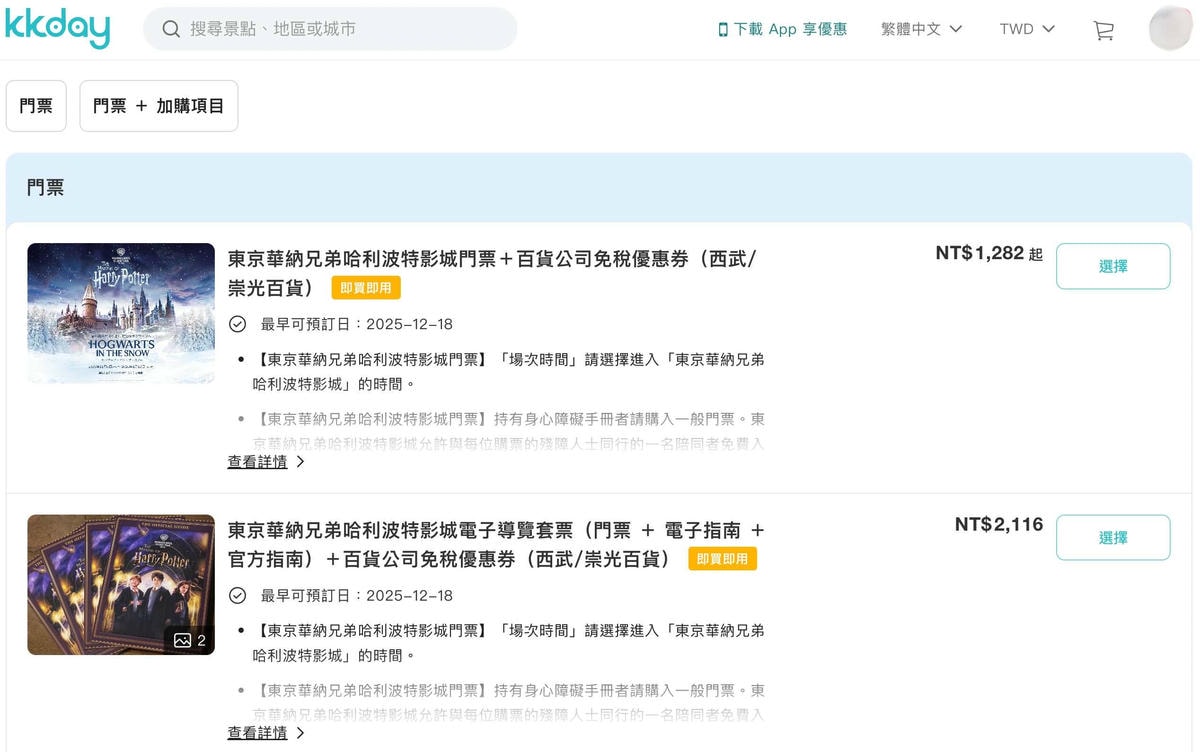This screenshot has height=752, width=1200.
Task: Click the 門票 section header text
Action: pyautogui.click(x=46, y=187)
